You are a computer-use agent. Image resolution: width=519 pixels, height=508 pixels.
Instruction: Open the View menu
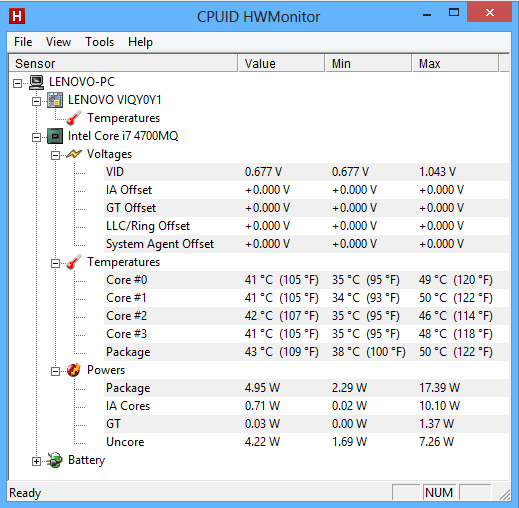pos(58,42)
